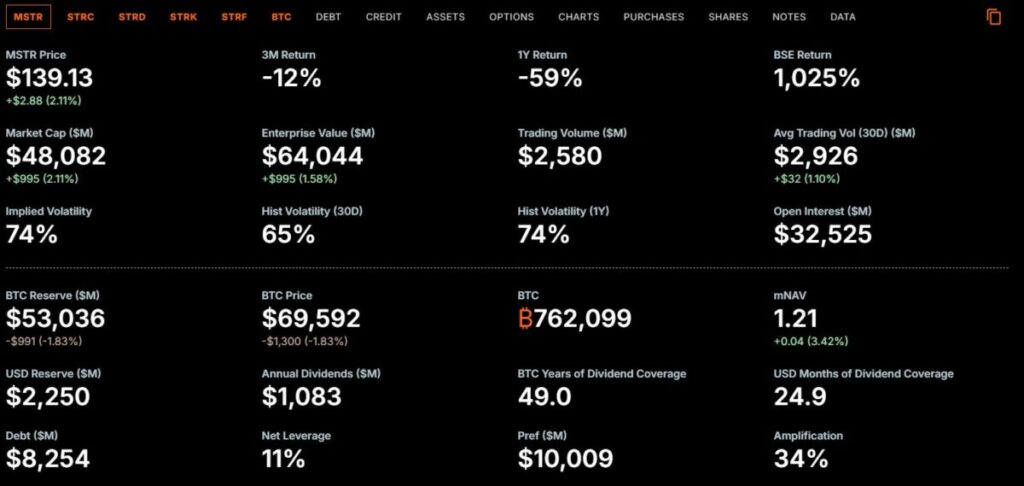Click the BTC holdings value 762,099
The height and width of the screenshot is (486, 1024).
575,319
